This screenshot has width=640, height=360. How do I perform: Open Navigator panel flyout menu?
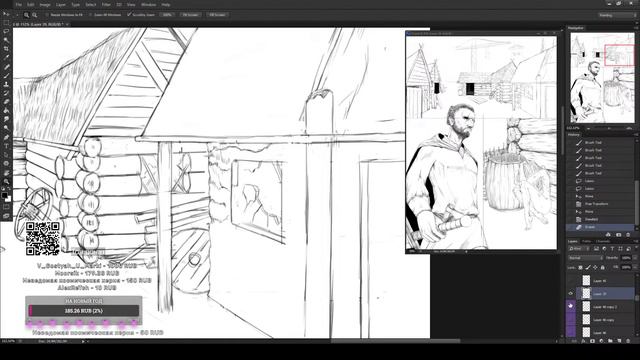[x=636, y=28]
